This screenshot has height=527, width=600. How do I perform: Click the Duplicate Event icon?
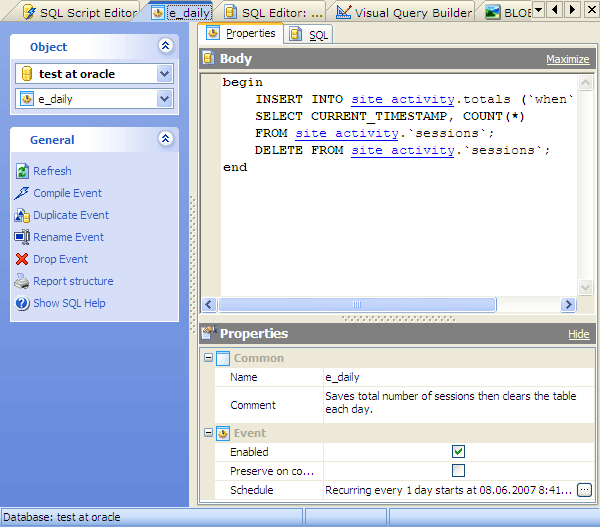pyautogui.click(x=22, y=215)
